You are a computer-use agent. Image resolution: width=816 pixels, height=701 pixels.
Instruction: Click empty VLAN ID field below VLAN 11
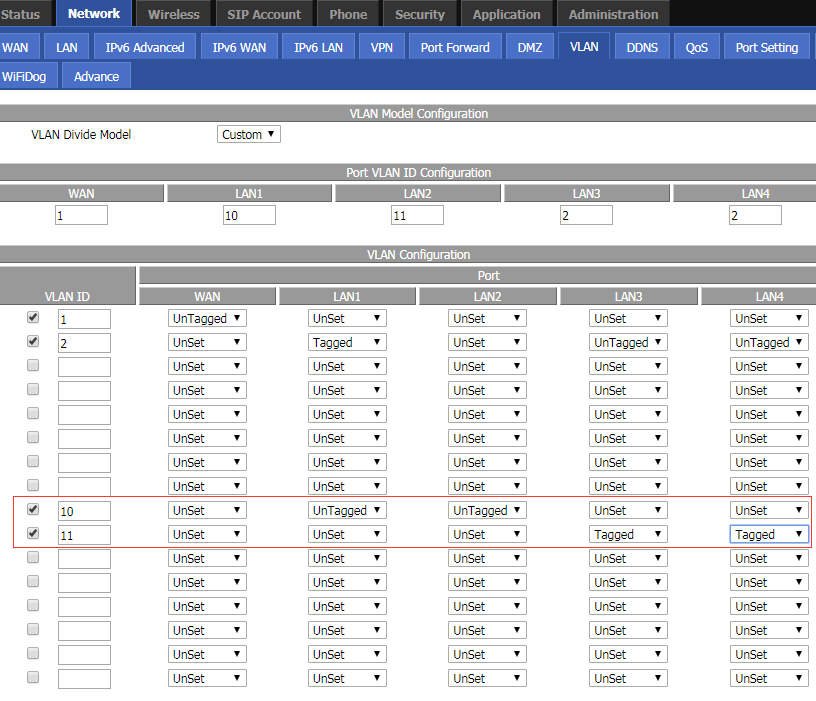84,559
